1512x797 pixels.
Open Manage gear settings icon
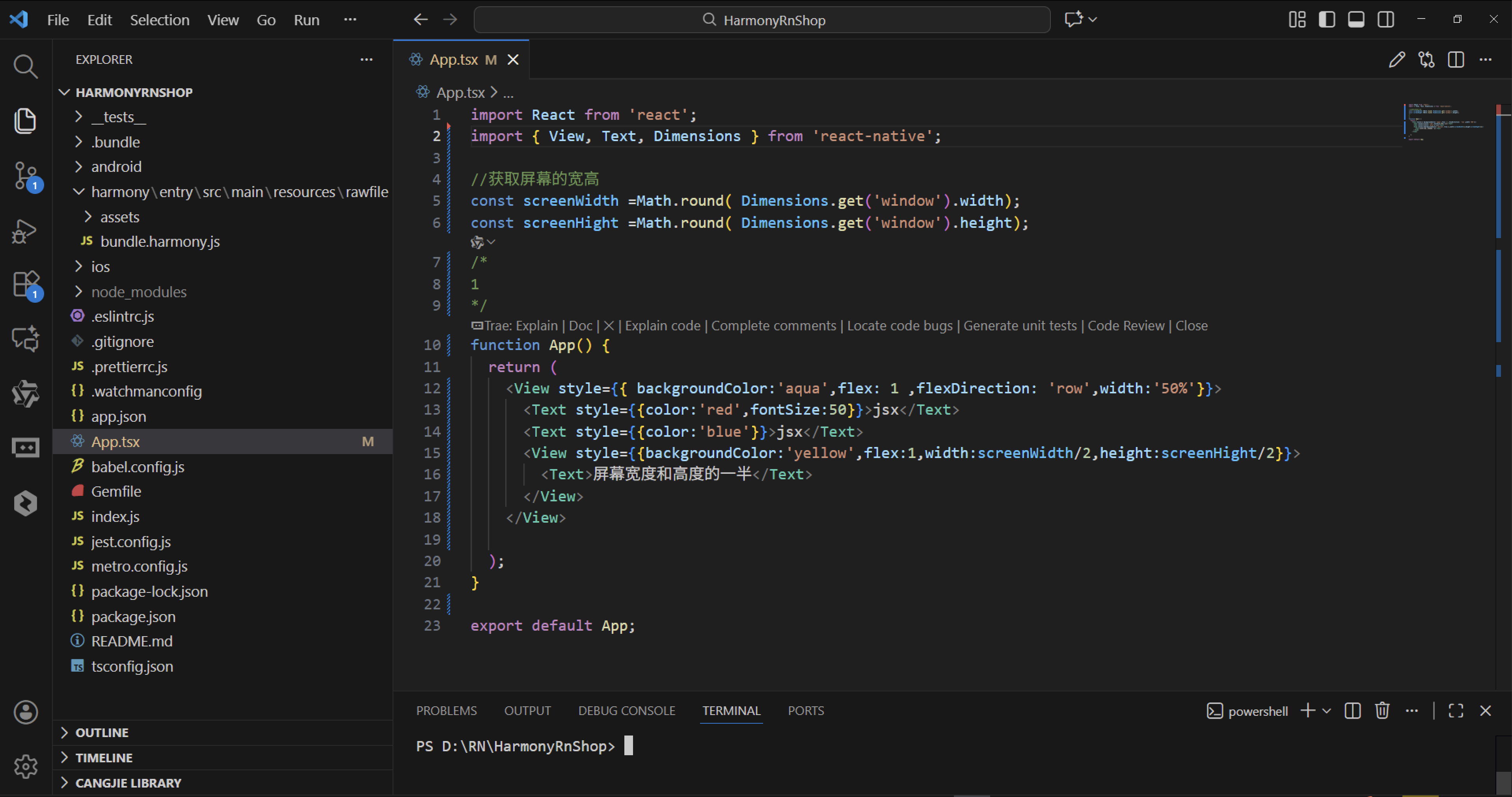point(25,766)
